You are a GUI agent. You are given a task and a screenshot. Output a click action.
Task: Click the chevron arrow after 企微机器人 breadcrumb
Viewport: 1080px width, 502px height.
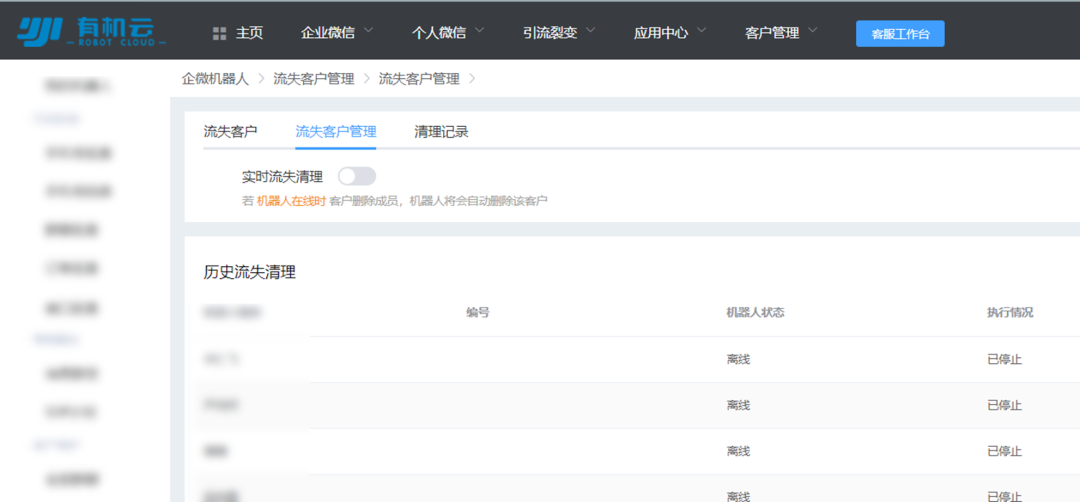tap(261, 78)
